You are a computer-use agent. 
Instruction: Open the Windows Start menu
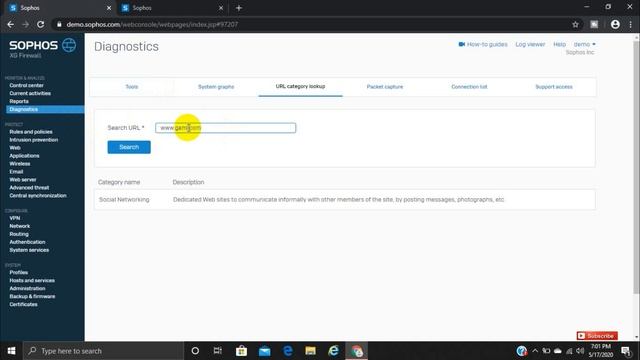11,351
